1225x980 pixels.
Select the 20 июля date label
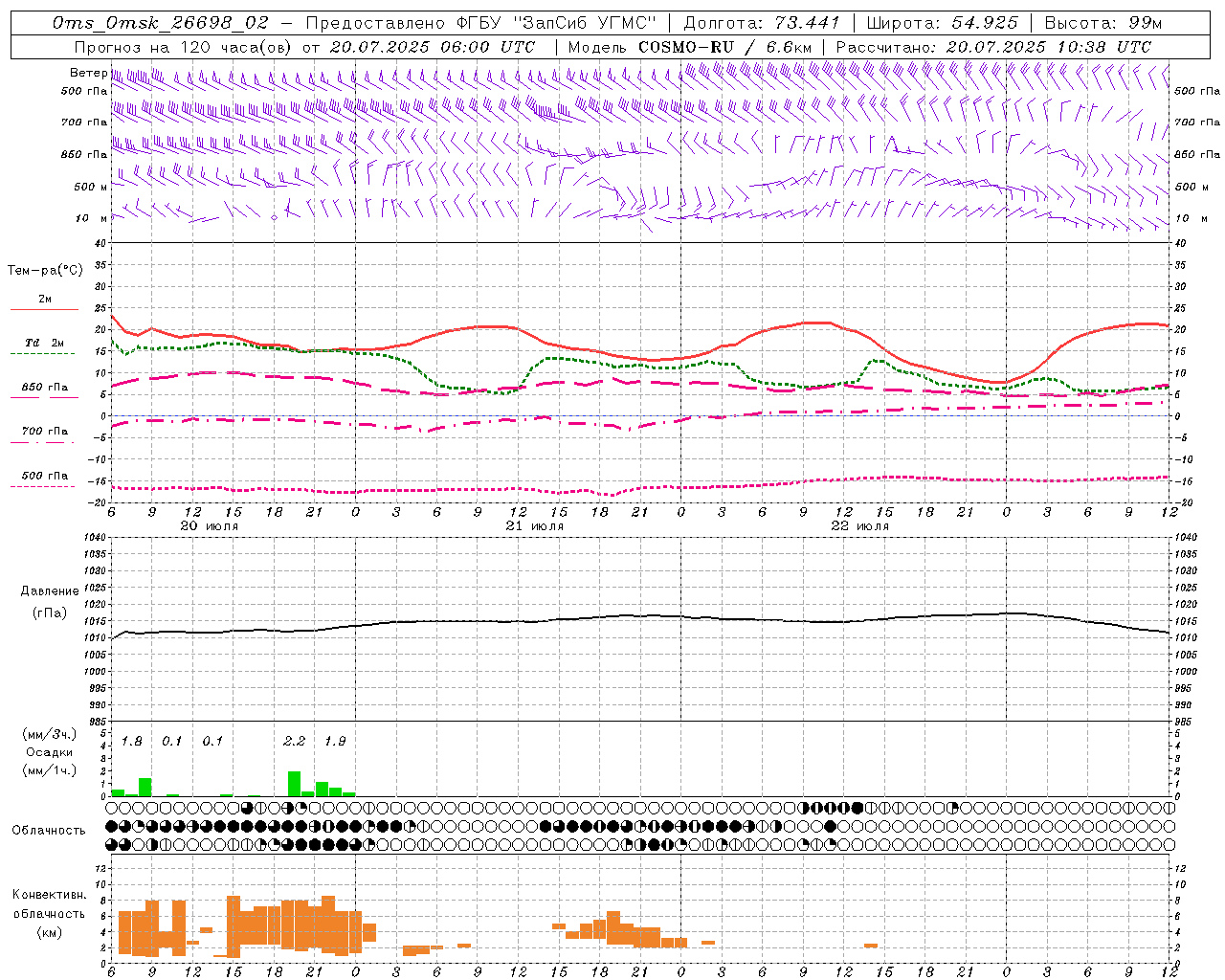pyautogui.click(x=210, y=525)
